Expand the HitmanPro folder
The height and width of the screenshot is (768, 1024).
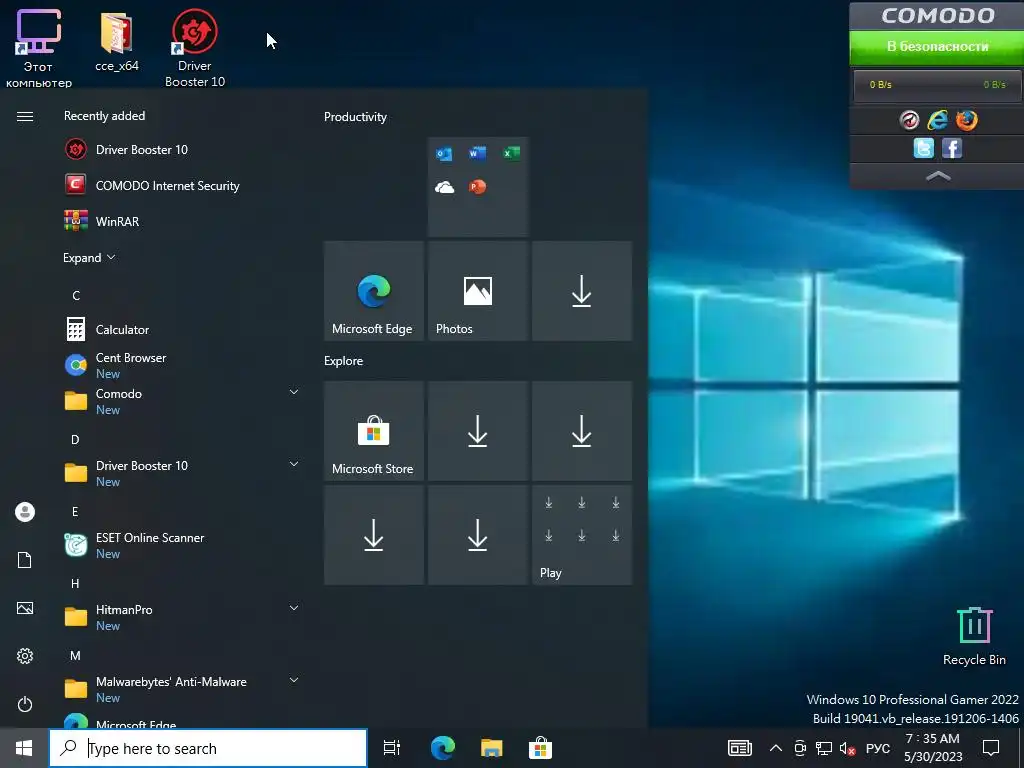point(294,608)
